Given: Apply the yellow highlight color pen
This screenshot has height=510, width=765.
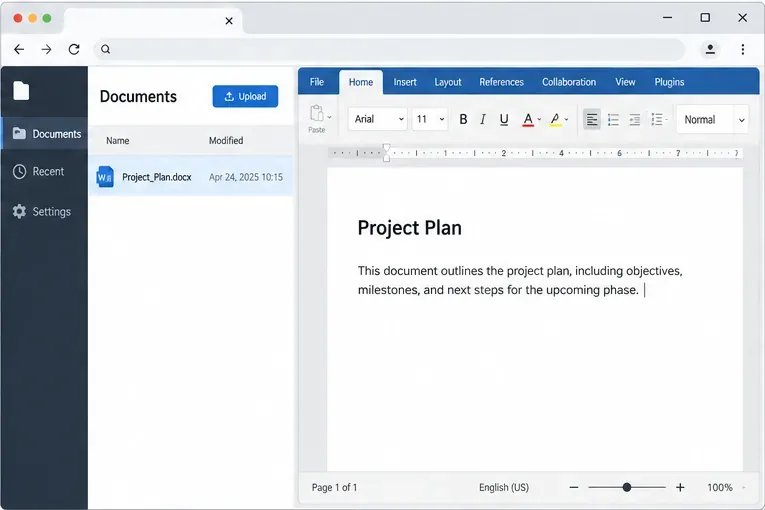Looking at the screenshot, I should (x=555, y=120).
